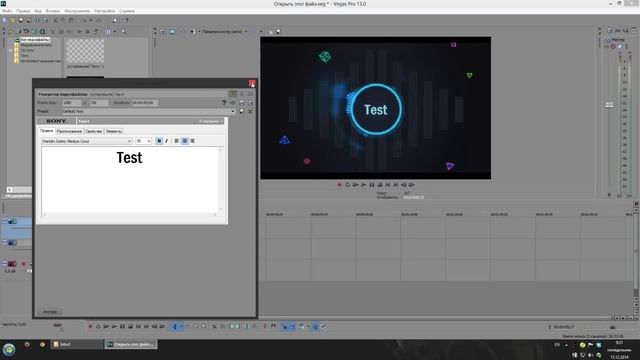Switch to the Свойства tab
Viewport: 640px width, 360px height.
pos(94,131)
